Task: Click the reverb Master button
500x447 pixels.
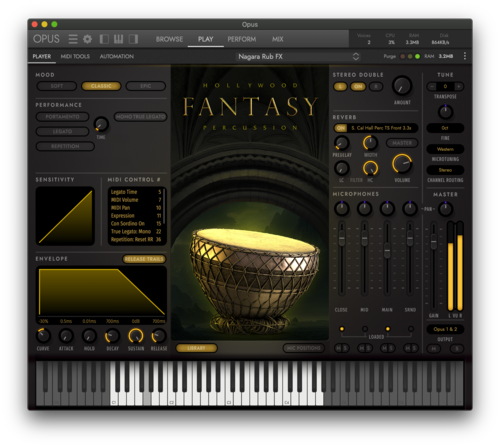Action: pos(402,143)
